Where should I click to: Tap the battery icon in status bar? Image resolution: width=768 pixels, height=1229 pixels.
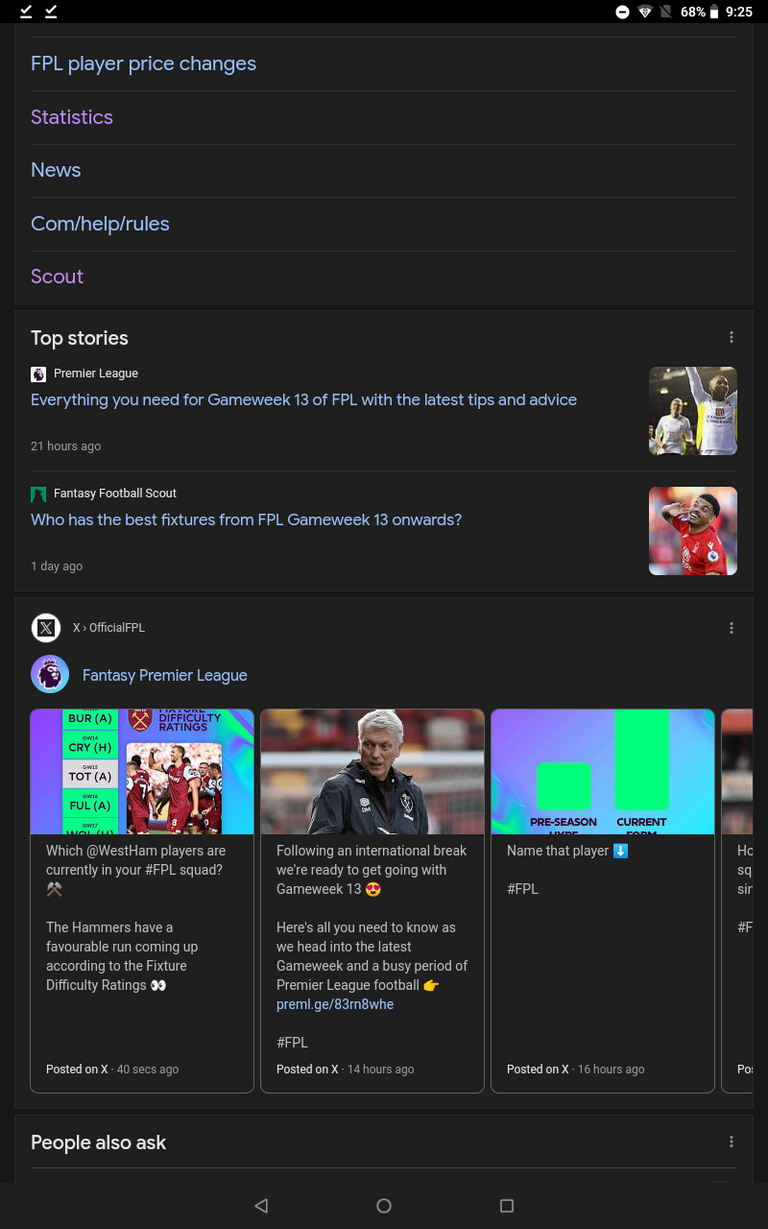716,12
